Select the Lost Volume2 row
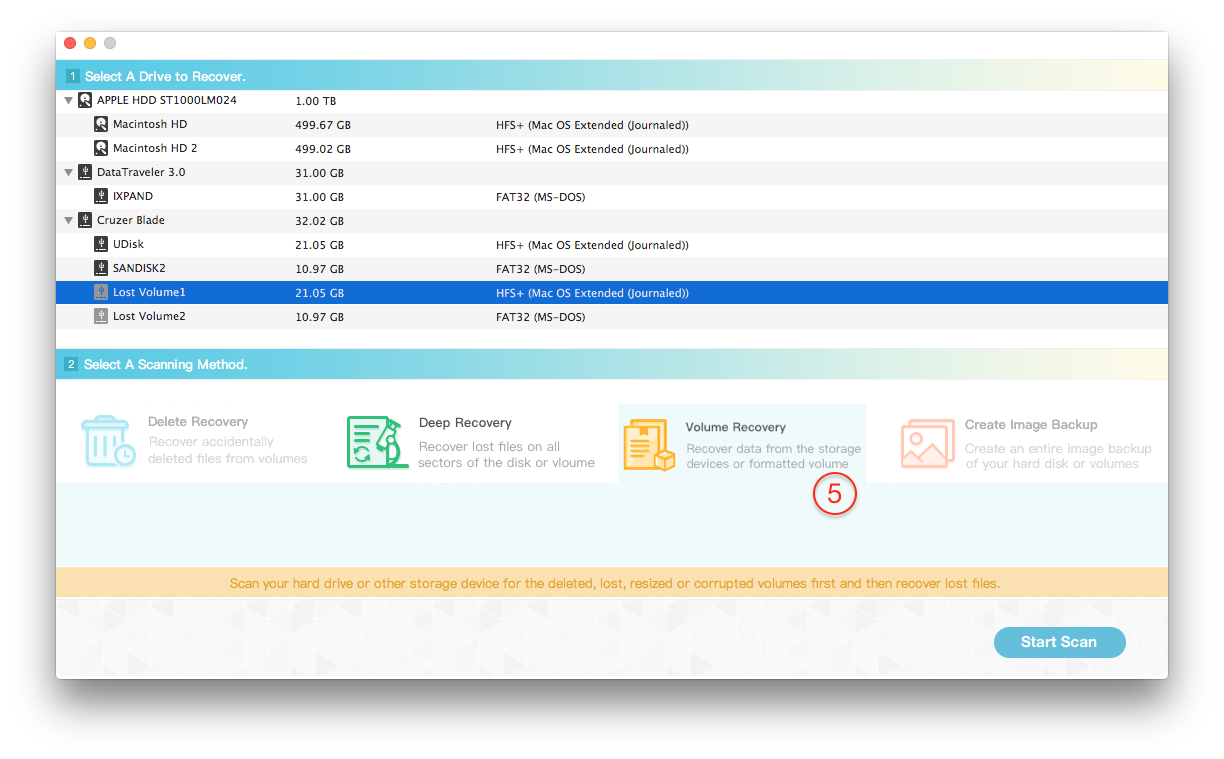The image size is (1224, 759). coord(612,316)
